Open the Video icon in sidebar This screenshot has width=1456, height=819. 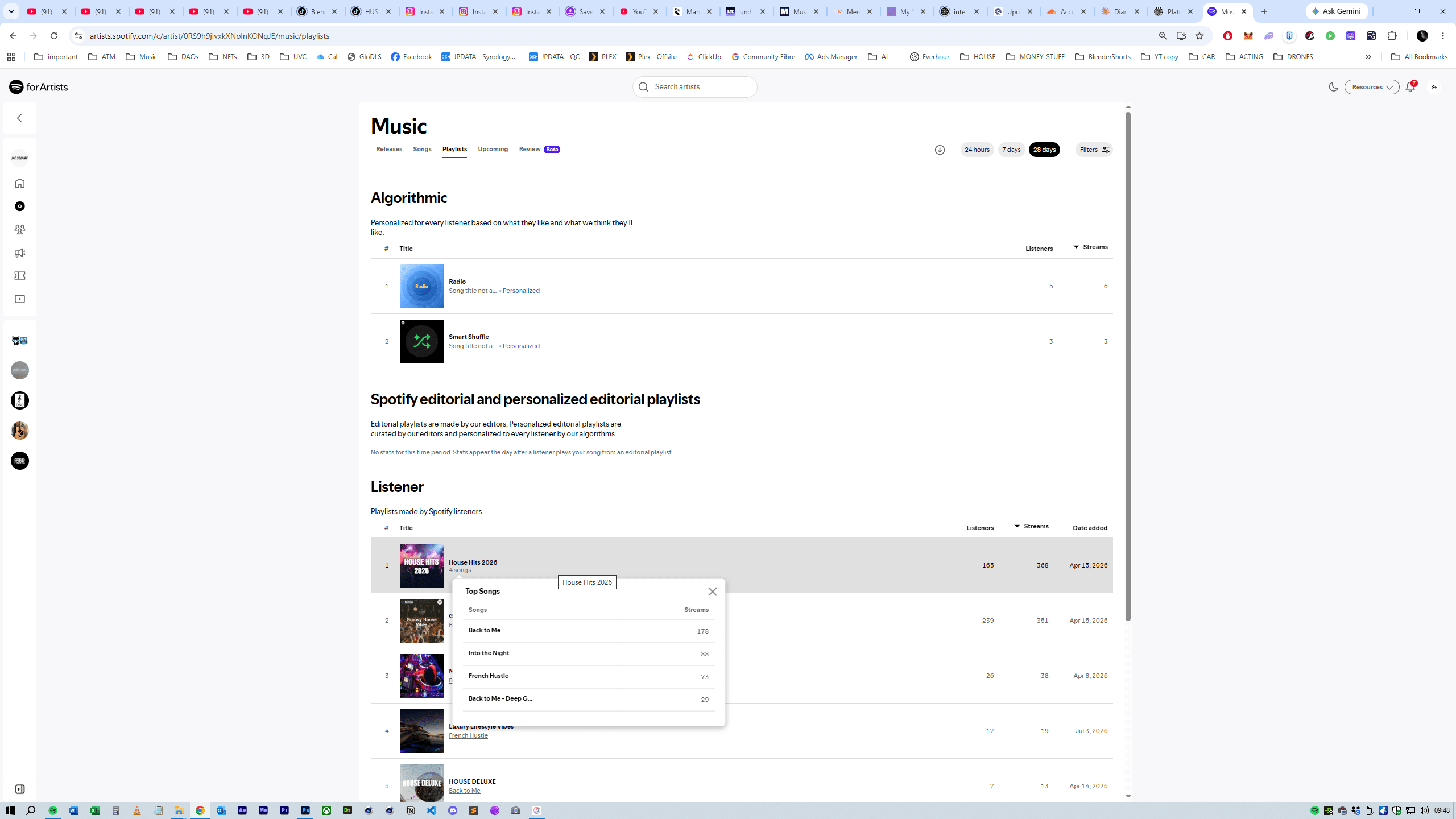[x=20, y=299]
